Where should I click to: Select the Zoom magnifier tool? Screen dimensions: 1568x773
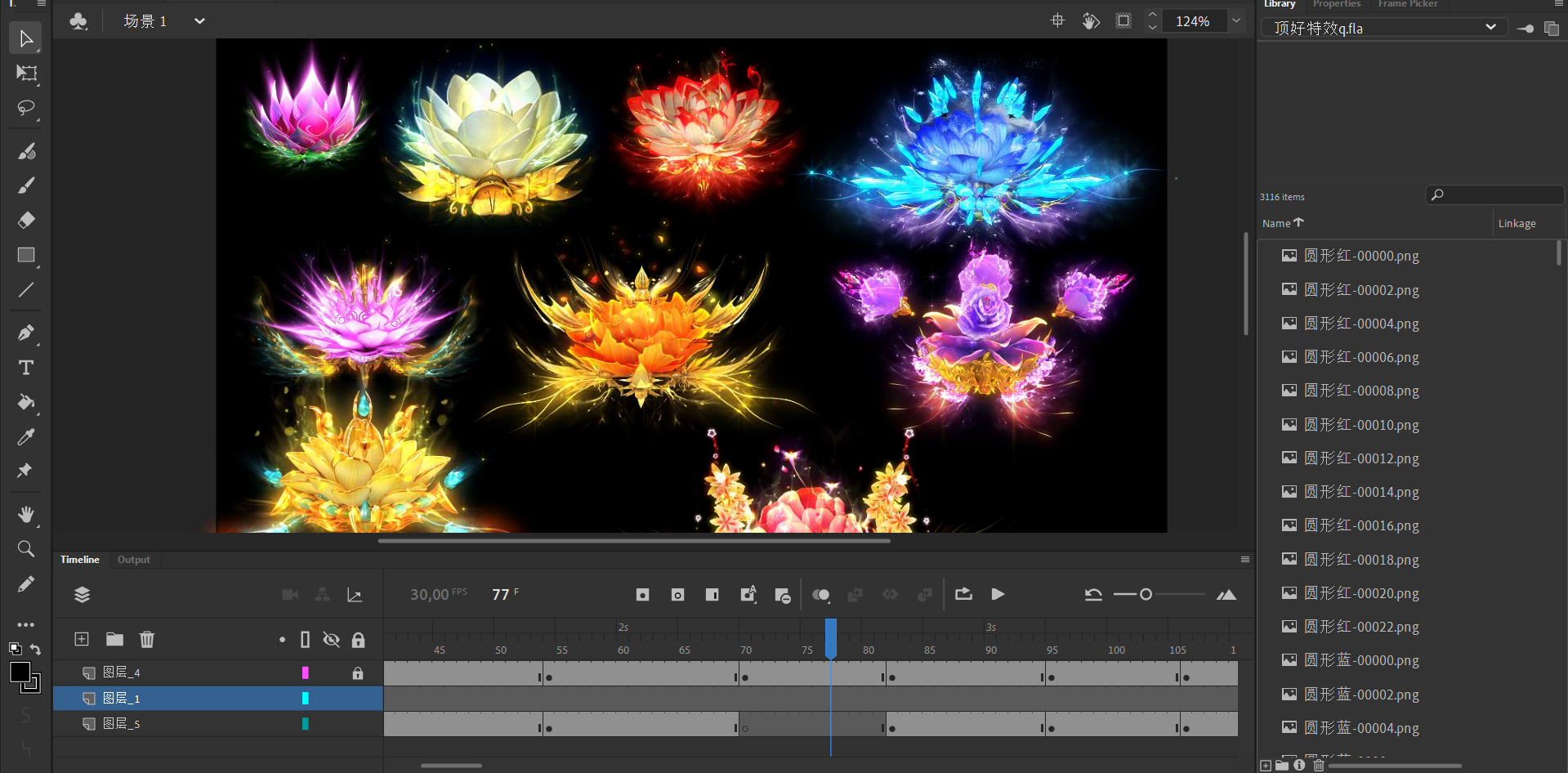point(26,549)
